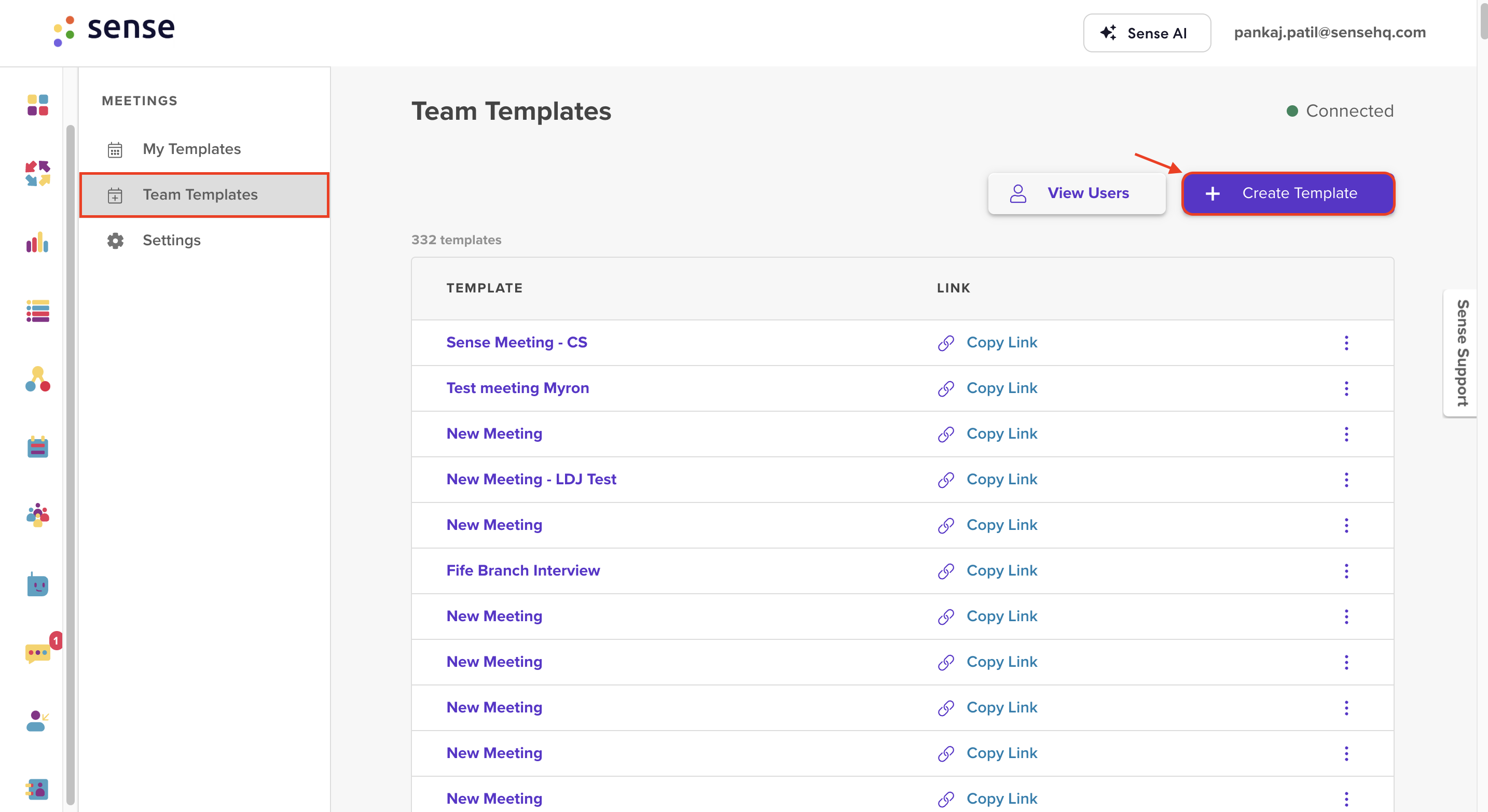
Task: Click chain link icon for Test meeting Myron
Action: point(946,388)
